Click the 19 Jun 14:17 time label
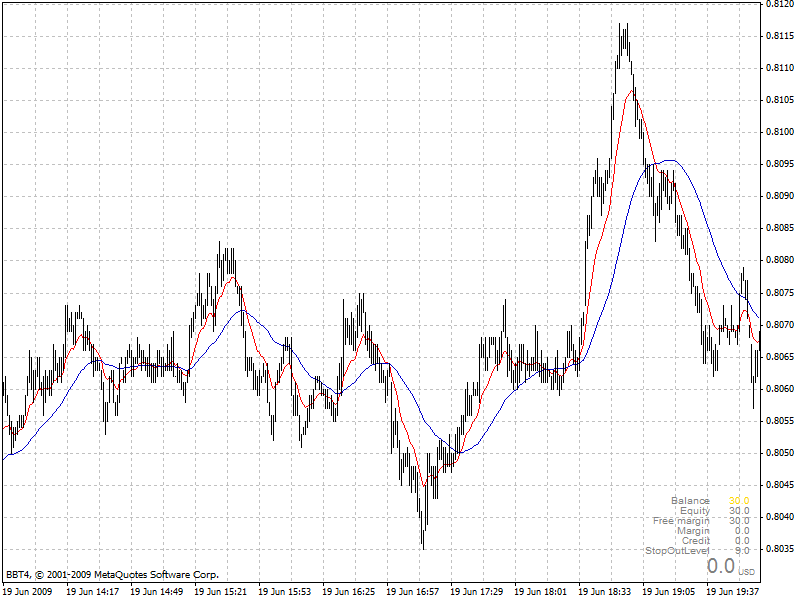Image resolution: width=800 pixels, height=600 pixels. (93, 591)
